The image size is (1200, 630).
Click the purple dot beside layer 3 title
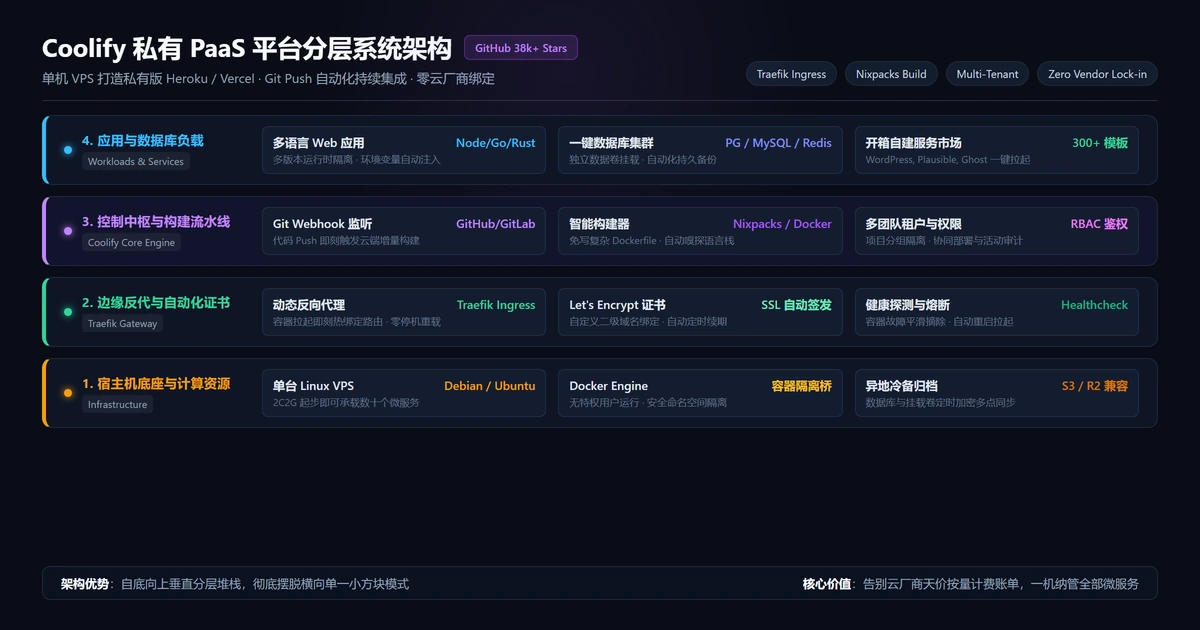[x=67, y=231]
